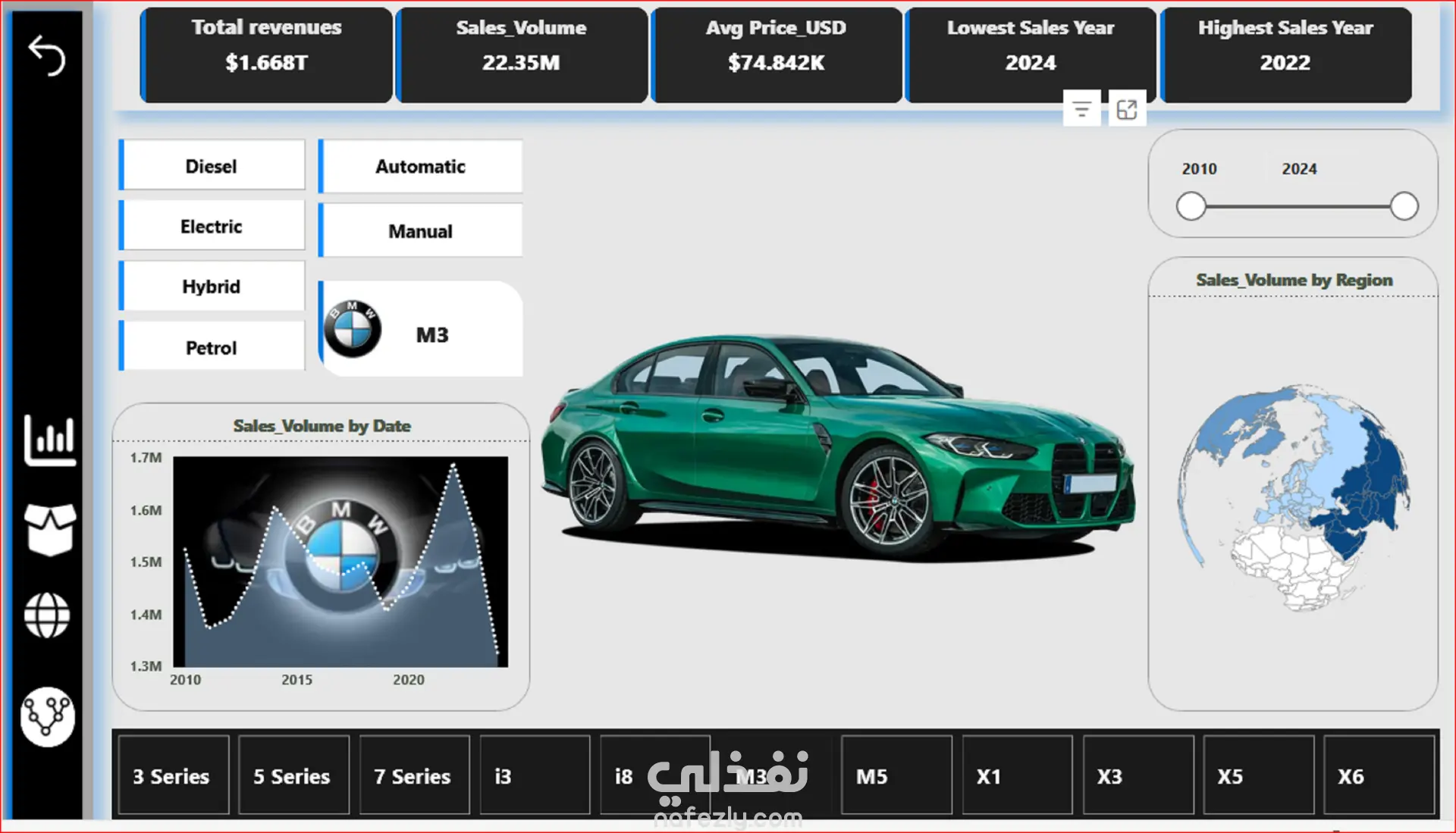Toggle the Hybrid fuel filter
Screen dimensions: 1456x833
tap(212, 287)
